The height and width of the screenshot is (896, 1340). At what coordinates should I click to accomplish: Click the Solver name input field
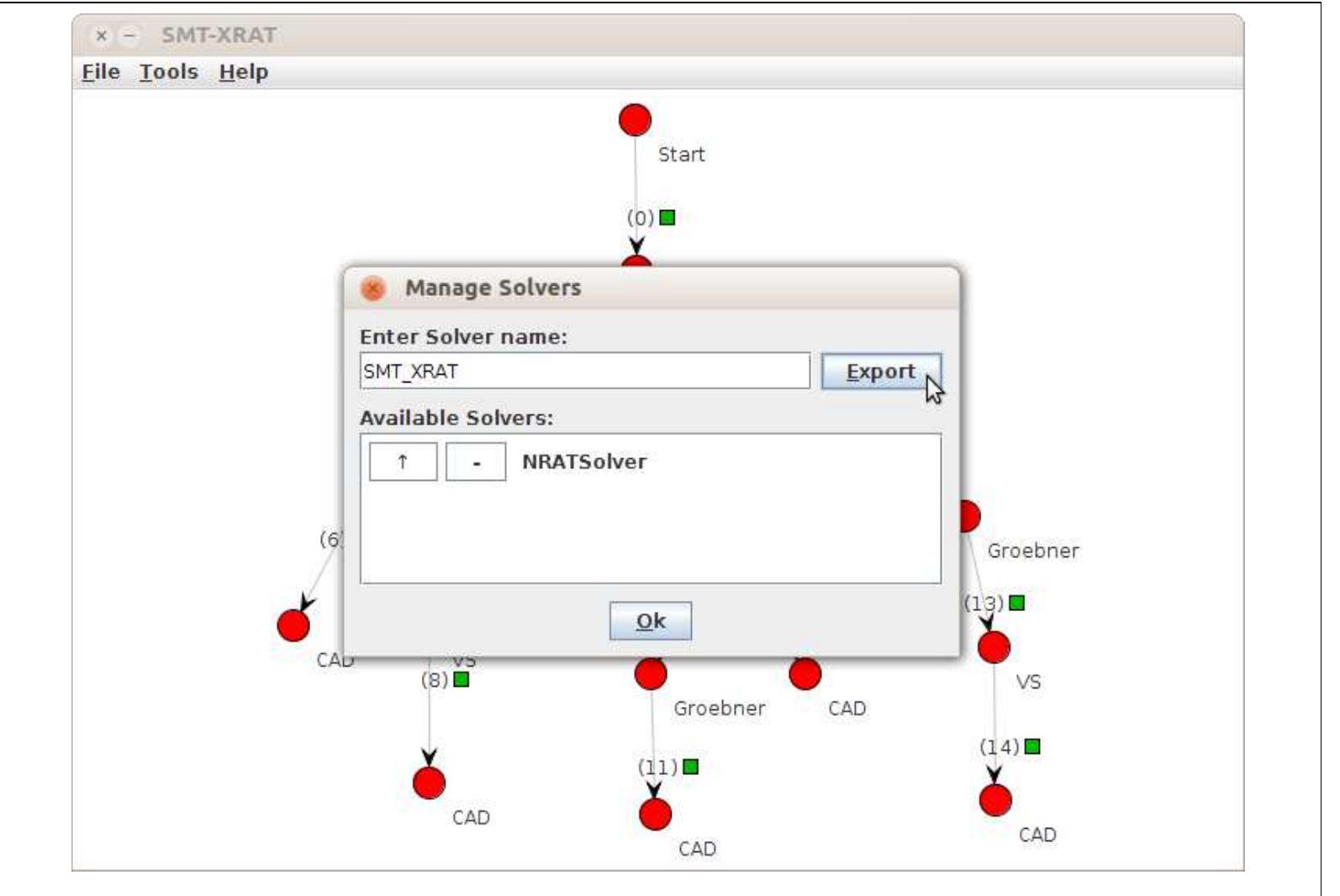(x=584, y=372)
